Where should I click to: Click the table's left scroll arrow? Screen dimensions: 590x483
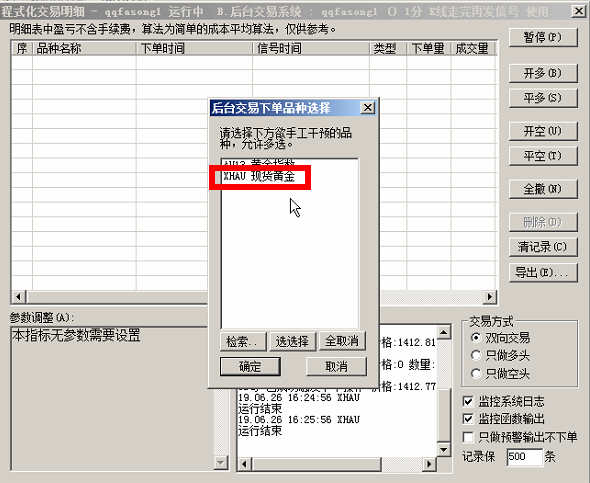pos(18,297)
